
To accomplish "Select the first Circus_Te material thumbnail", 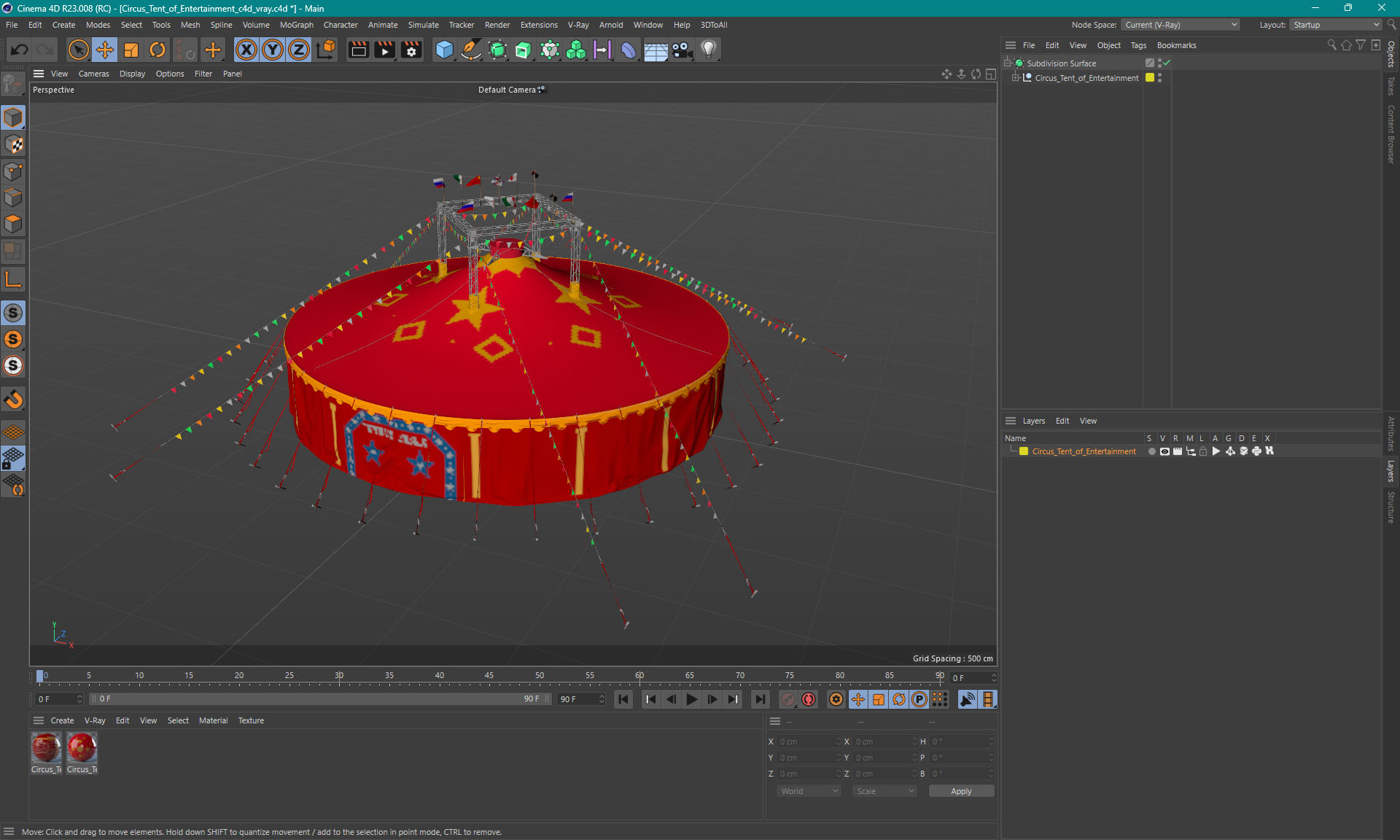I will 46,748.
